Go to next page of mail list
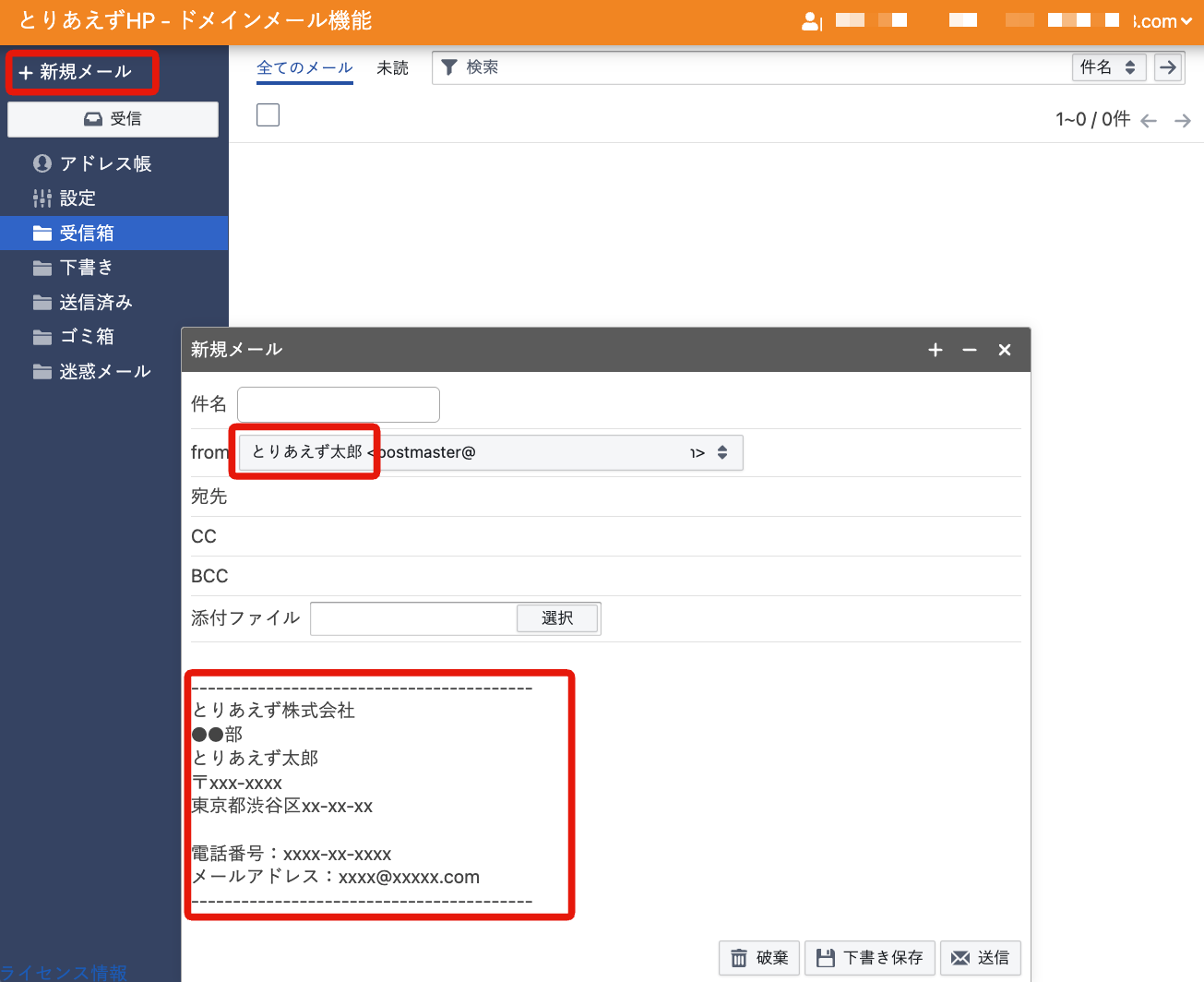 coord(1182,121)
